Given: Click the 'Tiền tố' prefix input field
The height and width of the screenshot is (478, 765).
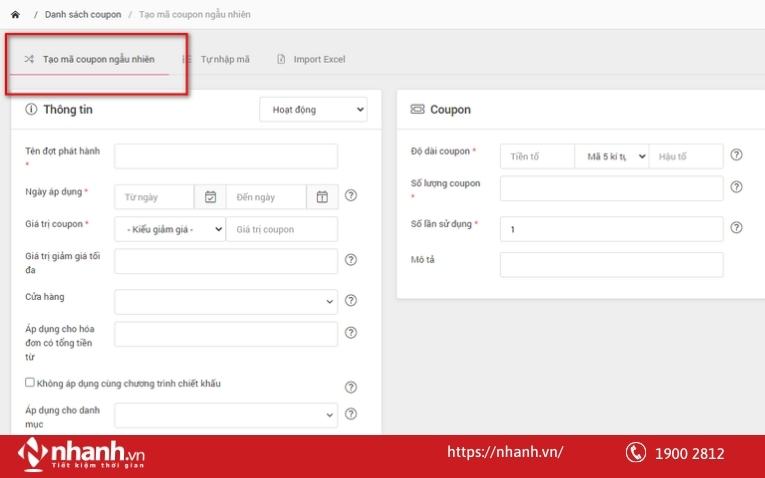Looking at the screenshot, I should tap(537, 156).
